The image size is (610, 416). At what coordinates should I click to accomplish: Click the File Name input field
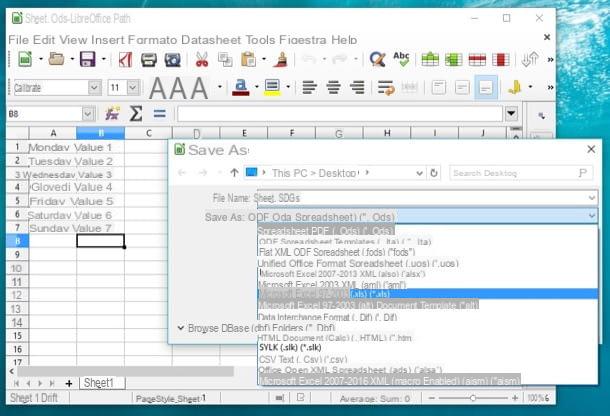click(426, 198)
